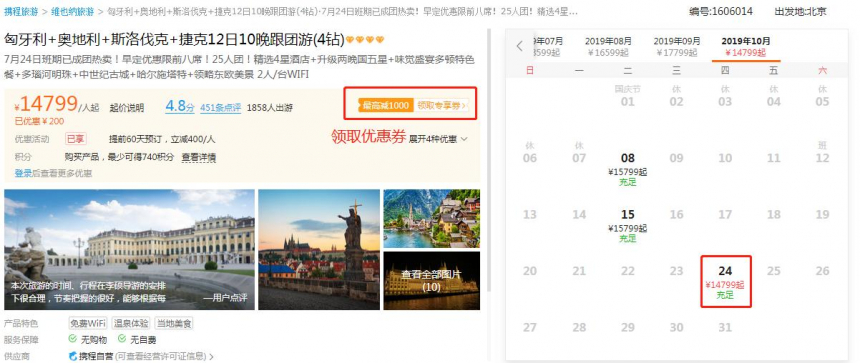
Task: Open the Schönbrunn Palace main photo
Action: [x=129, y=249]
